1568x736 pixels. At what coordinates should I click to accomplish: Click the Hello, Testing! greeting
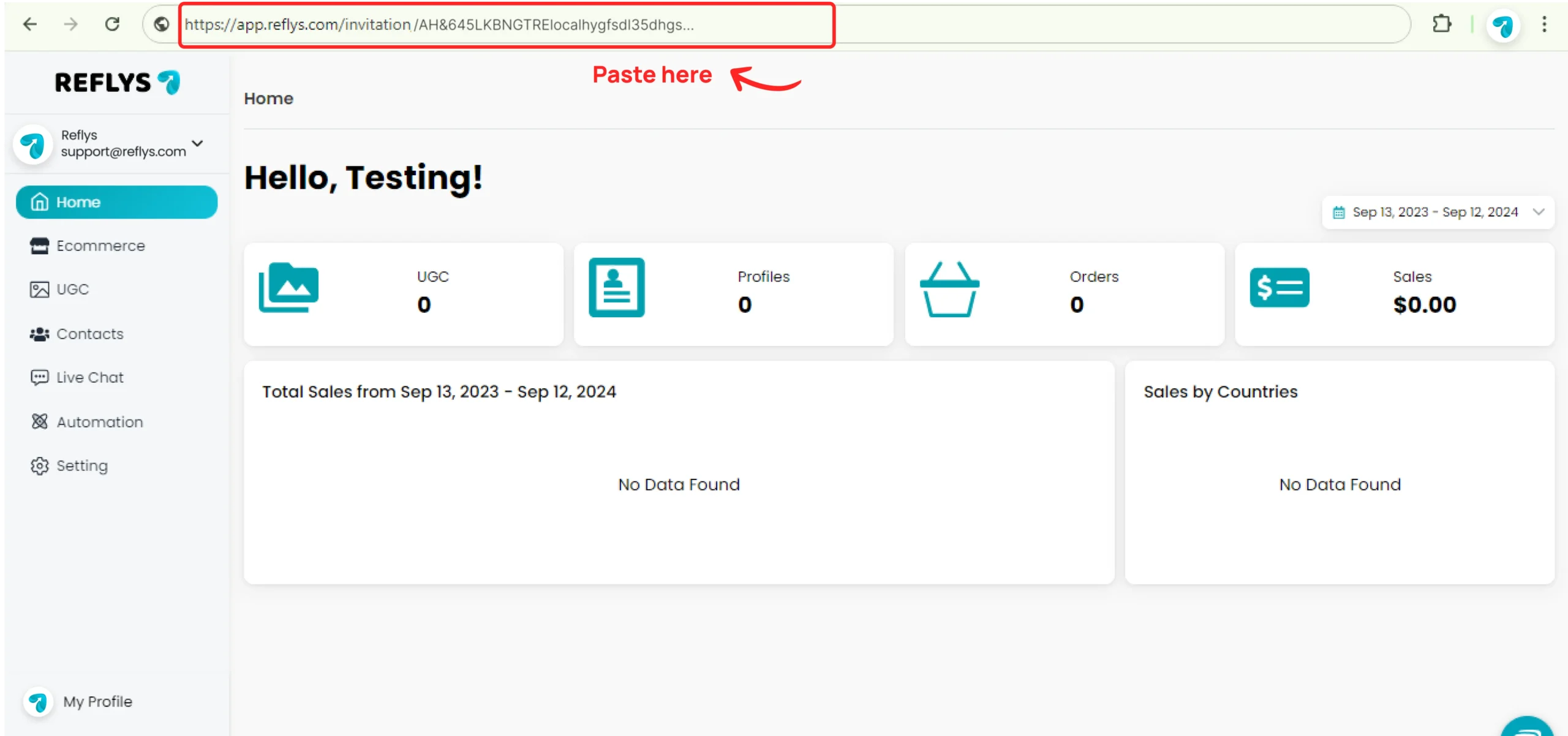point(363,178)
